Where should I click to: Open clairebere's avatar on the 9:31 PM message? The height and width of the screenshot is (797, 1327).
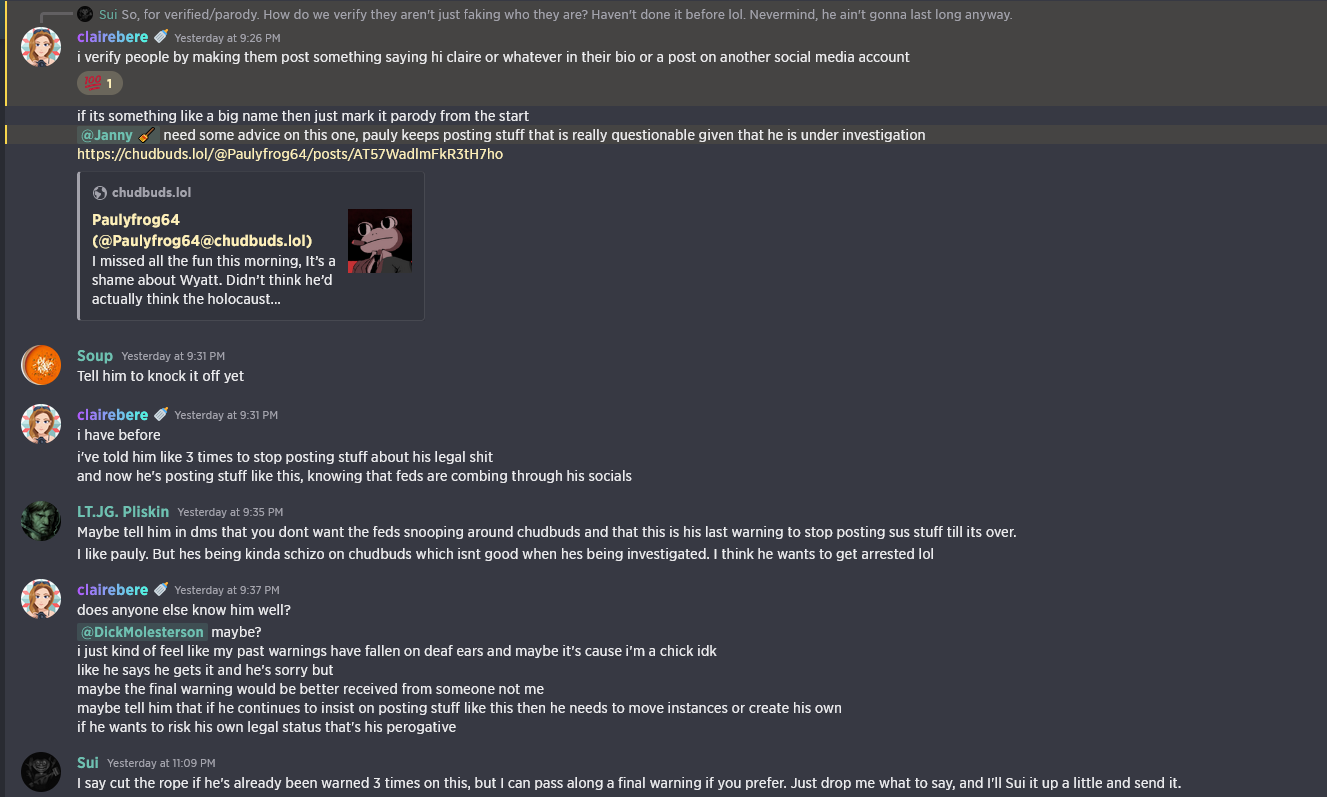pos(41,424)
